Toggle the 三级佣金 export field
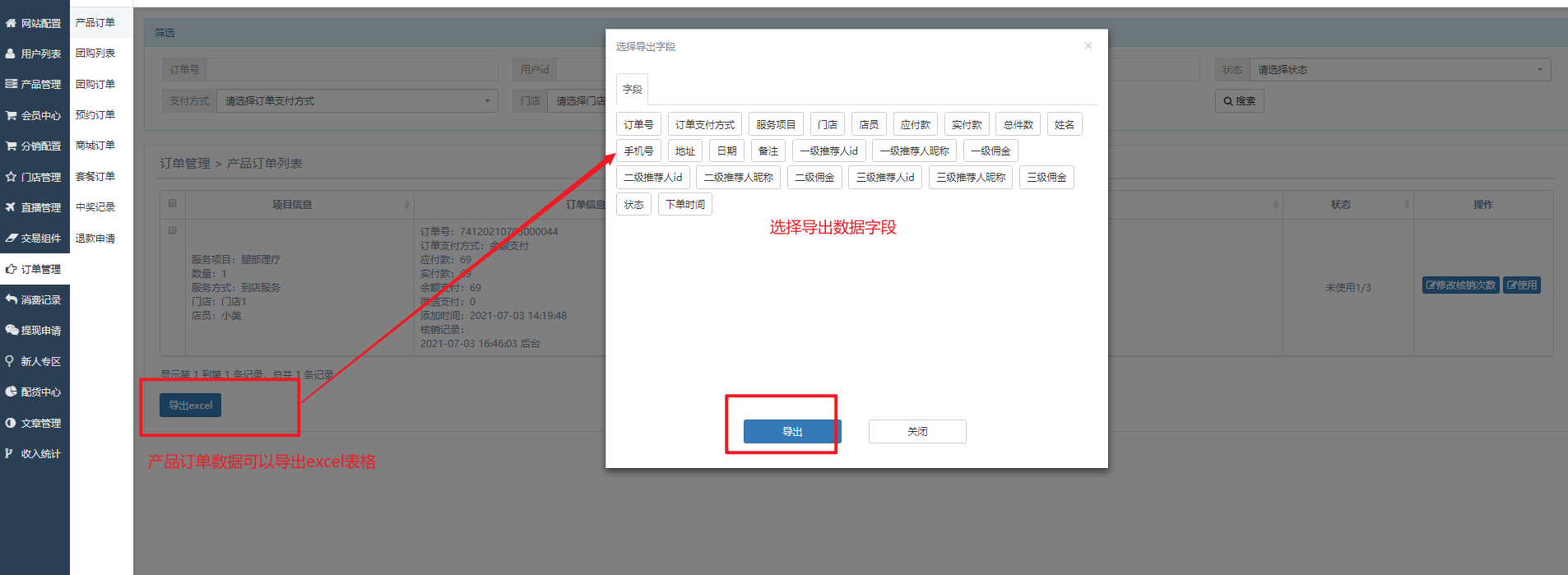The height and width of the screenshot is (575, 1568). [x=1046, y=177]
